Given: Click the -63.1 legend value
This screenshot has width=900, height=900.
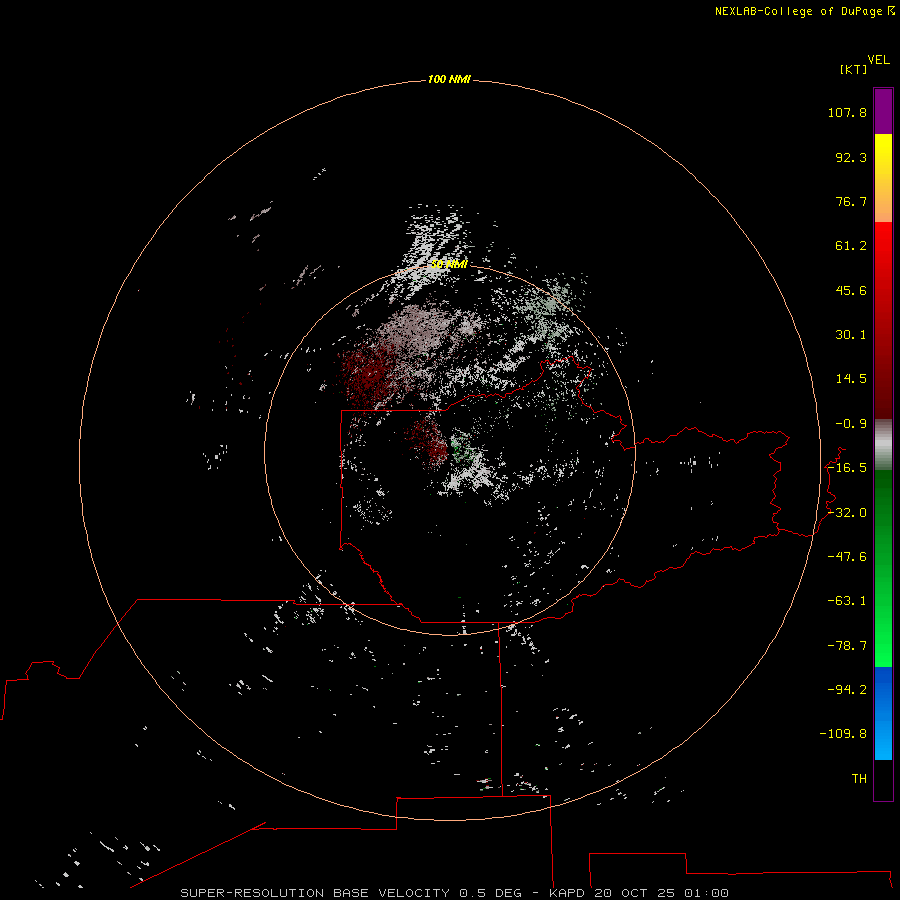Looking at the screenshot, I should (x=847, y=601).
